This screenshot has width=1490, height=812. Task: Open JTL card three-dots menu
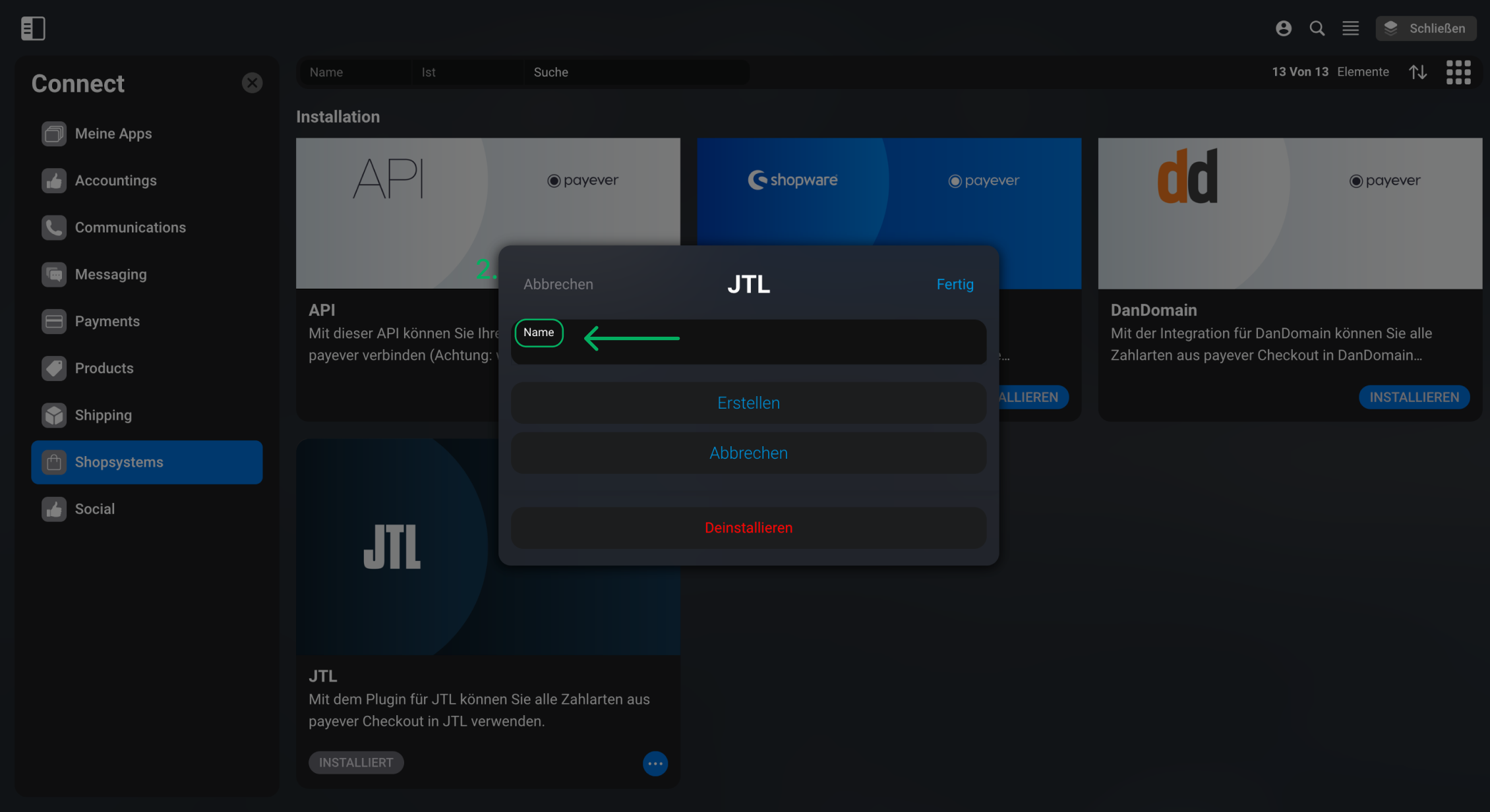pos(655,763)
